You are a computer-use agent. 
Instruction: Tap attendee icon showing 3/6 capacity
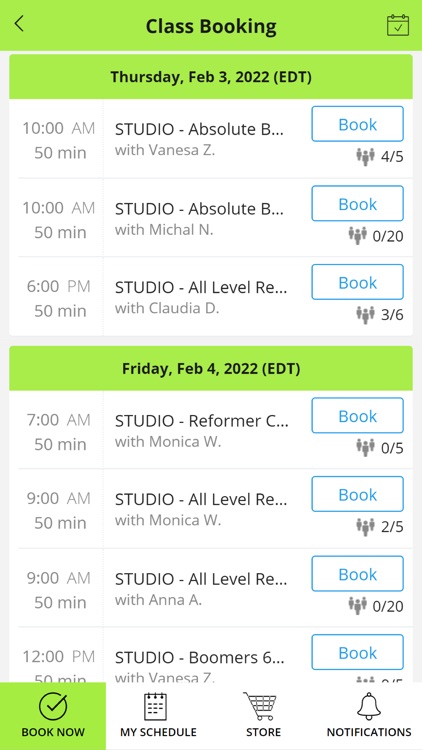[366, 314]
